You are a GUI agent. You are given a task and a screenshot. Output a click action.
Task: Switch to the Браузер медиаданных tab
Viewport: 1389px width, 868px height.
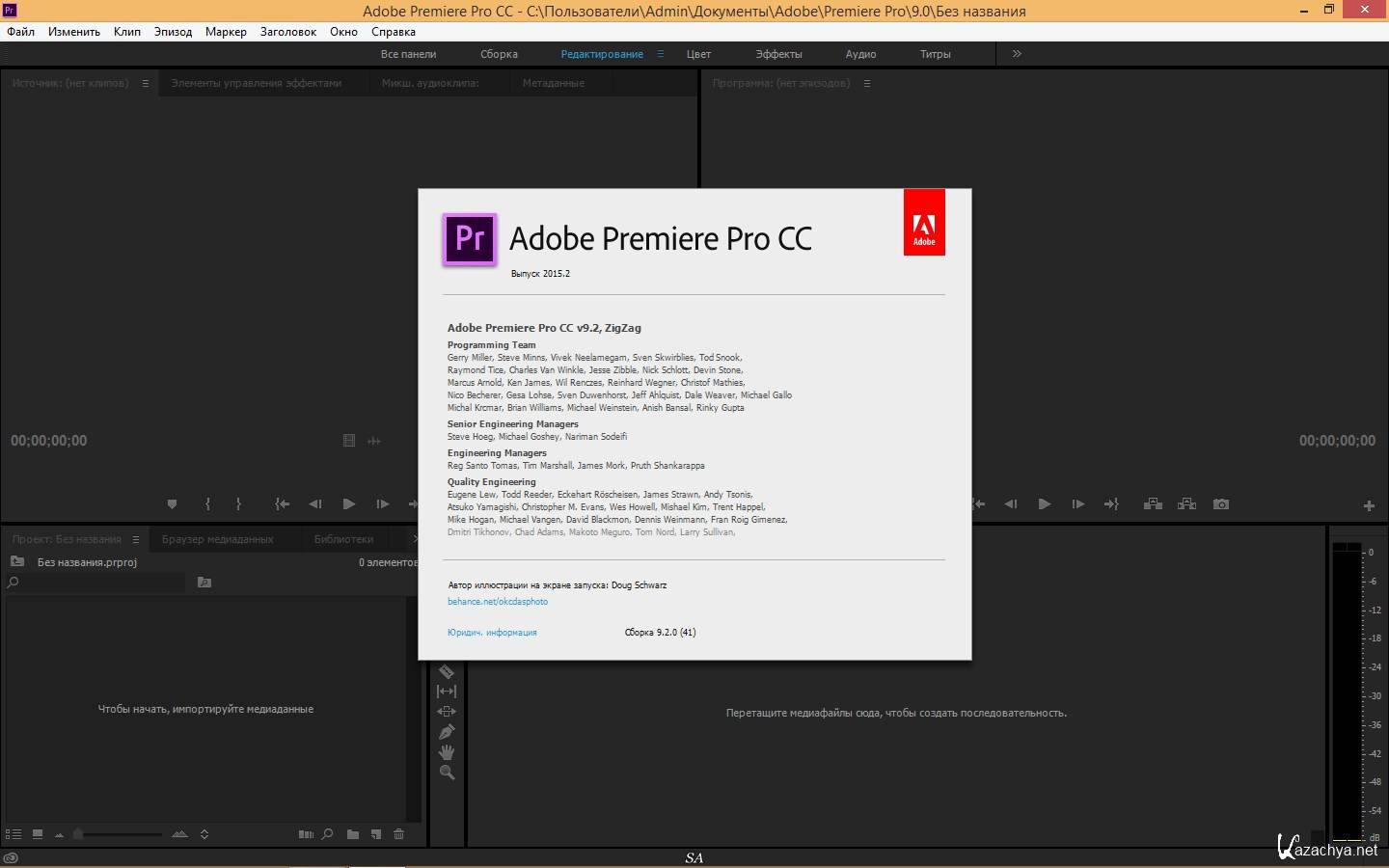217,540
